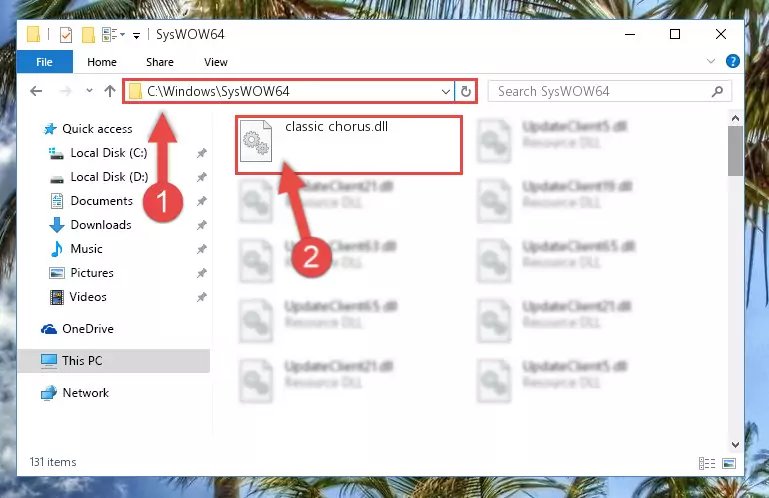The image size is (769, 498).
Task: Click pin icon beside Videos
Action: pyautogui.click(x=202, y=298)
